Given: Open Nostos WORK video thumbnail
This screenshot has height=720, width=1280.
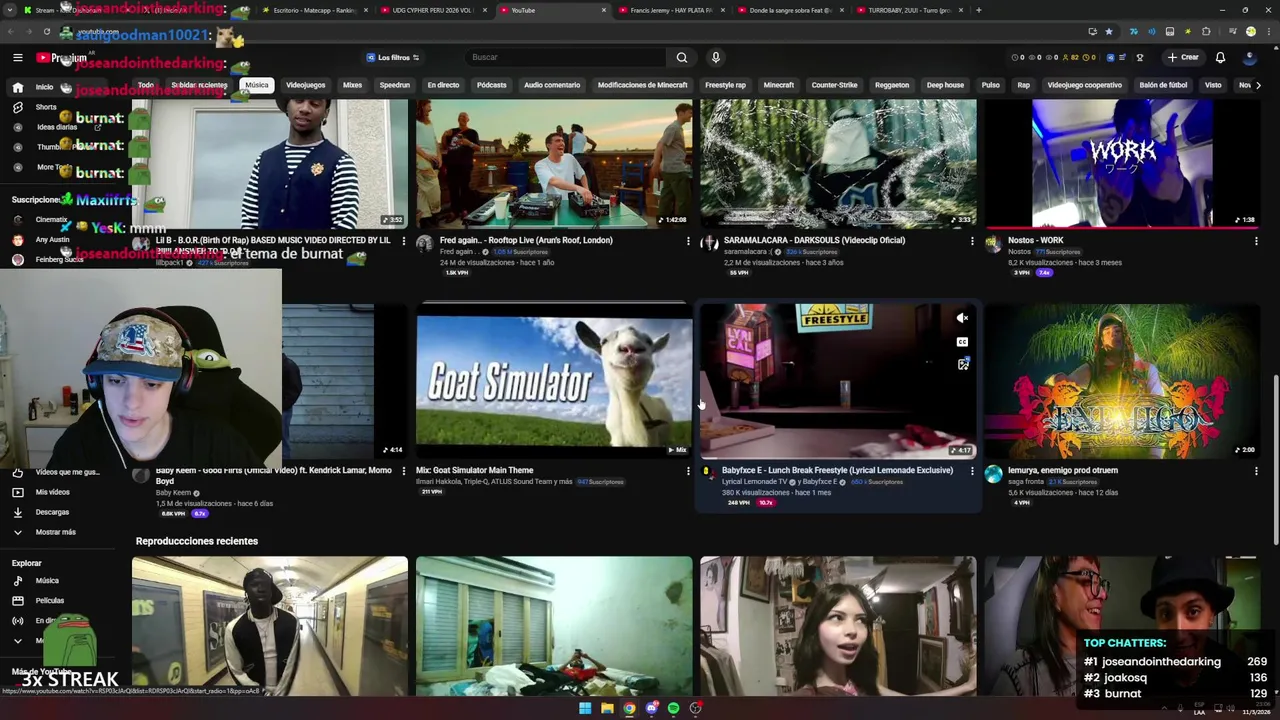Looking at the screenshot, I should coord(1122,164).
